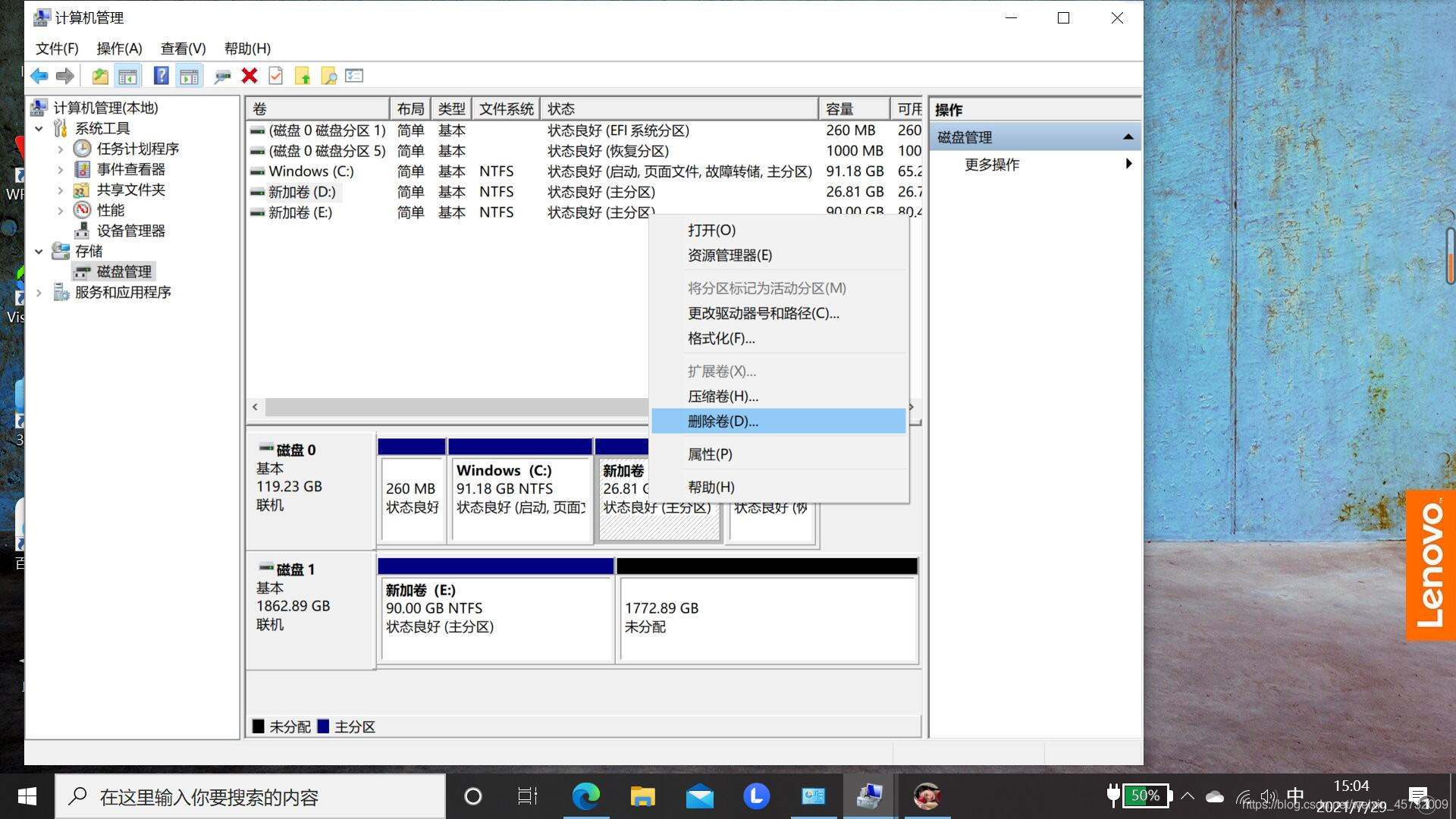Collapse the 磁盘管理 actions section arrow
This screenshot has height=819, width=1456.
(x=1128, y=137)
